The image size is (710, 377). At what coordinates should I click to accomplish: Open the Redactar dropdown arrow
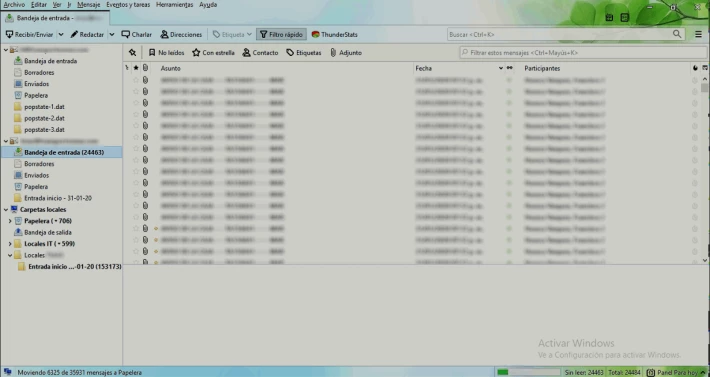pyautogui.click(x=111, y=34)
